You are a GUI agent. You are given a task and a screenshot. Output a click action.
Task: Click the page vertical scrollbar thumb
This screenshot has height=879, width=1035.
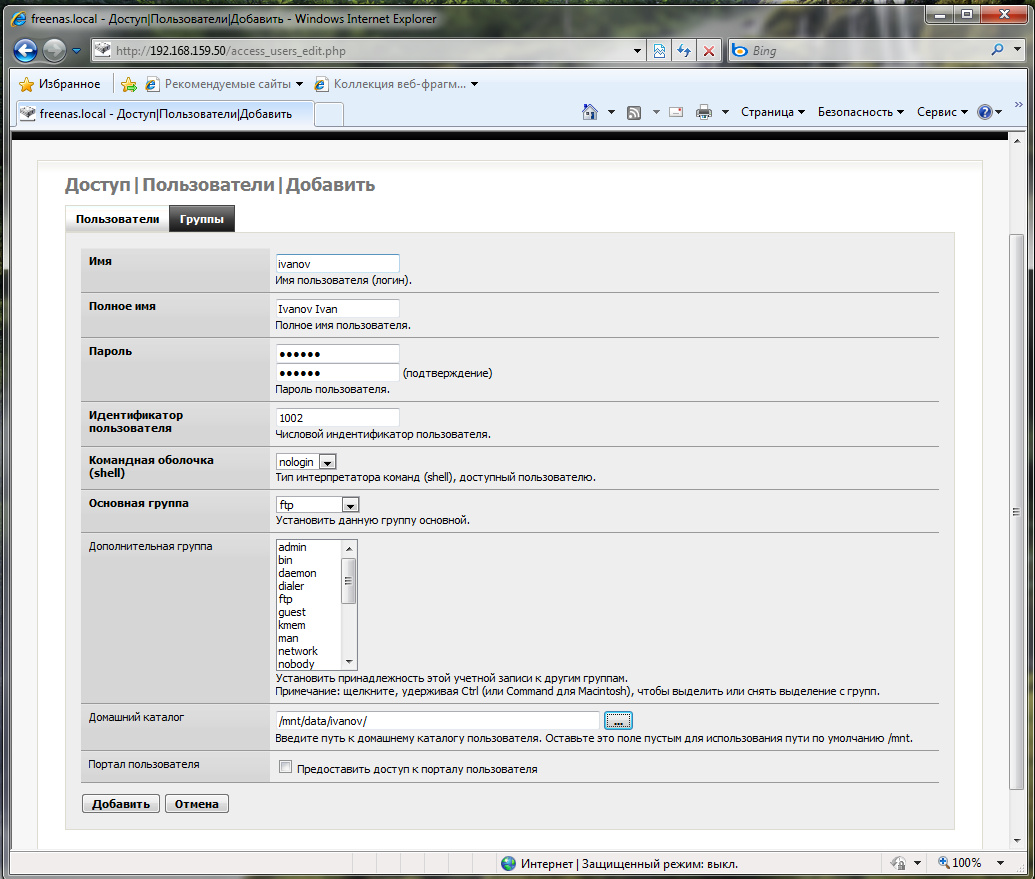(x=1017, y=512)
